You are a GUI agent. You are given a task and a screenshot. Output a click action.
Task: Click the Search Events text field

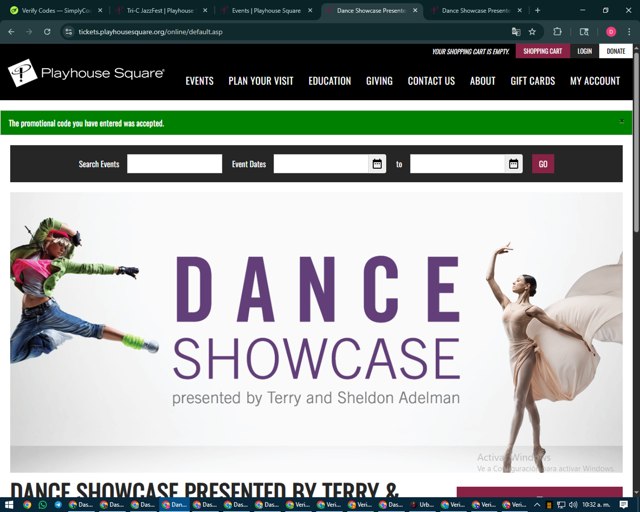174,164
